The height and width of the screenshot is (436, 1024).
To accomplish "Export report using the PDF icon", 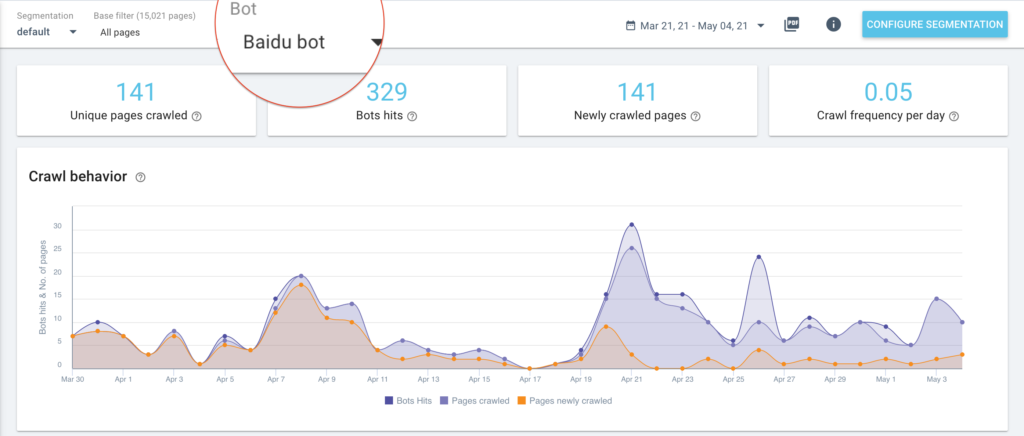I will (792, 25).
